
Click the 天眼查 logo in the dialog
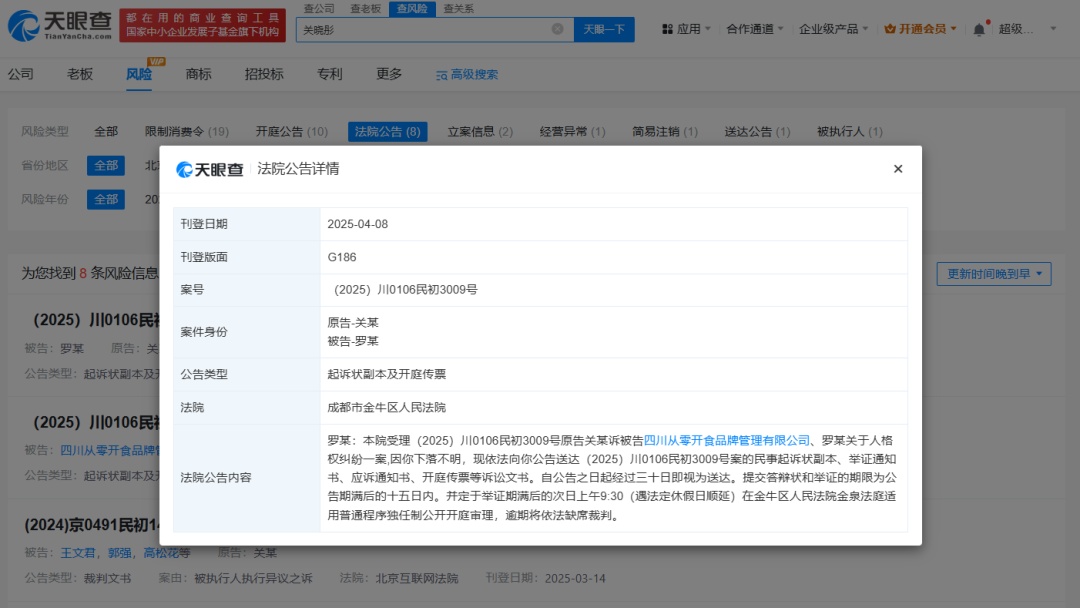pos(210,169)
